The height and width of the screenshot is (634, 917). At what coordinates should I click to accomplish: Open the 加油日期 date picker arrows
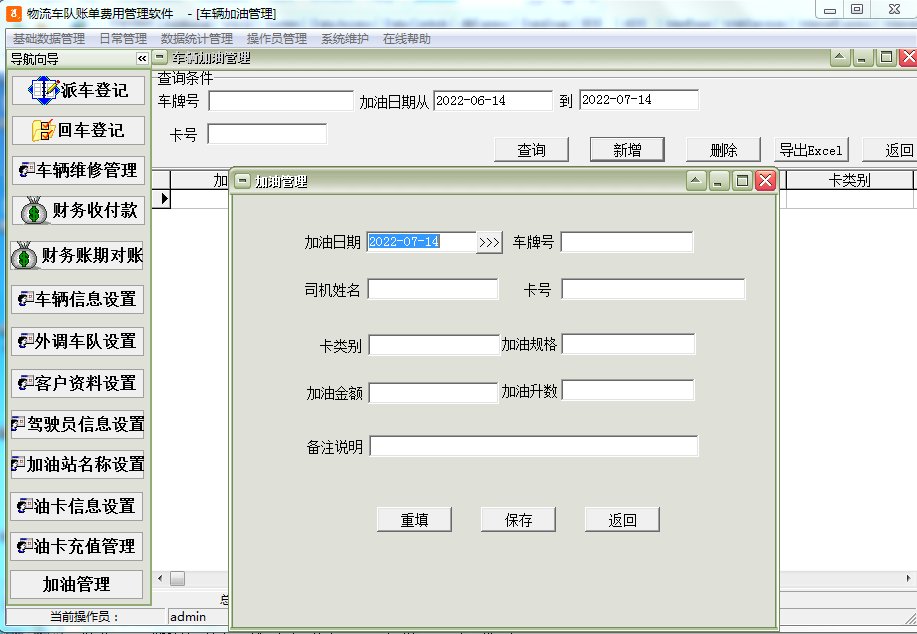coord(489,242)
